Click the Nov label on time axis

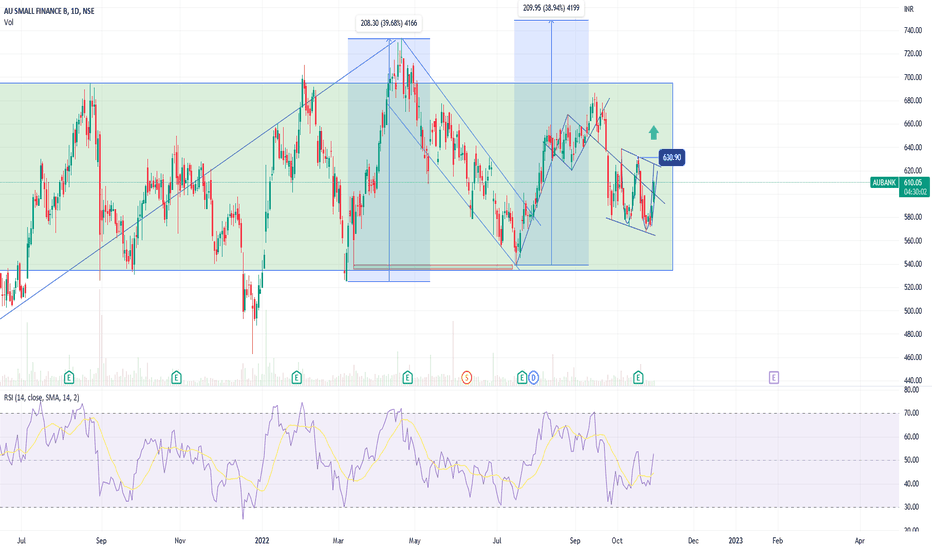(x=180, y=540)
